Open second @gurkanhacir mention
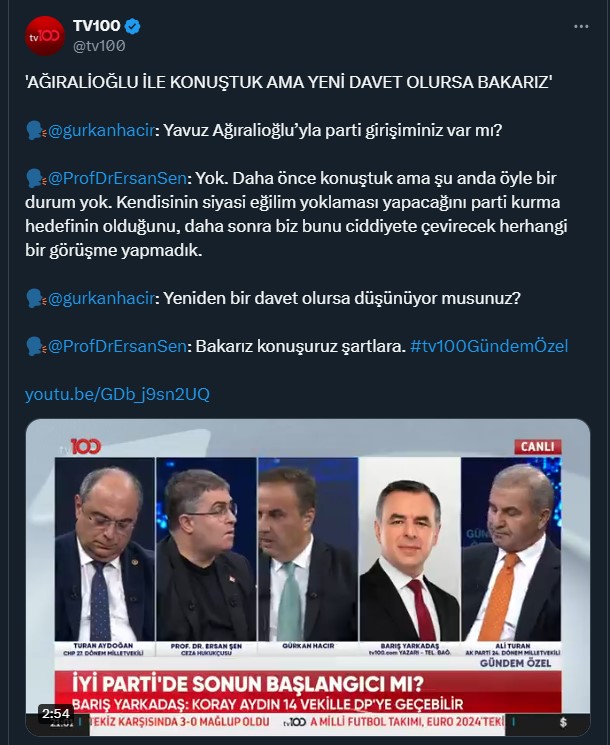This screenshot has height=745, width=610. [101, 298]
